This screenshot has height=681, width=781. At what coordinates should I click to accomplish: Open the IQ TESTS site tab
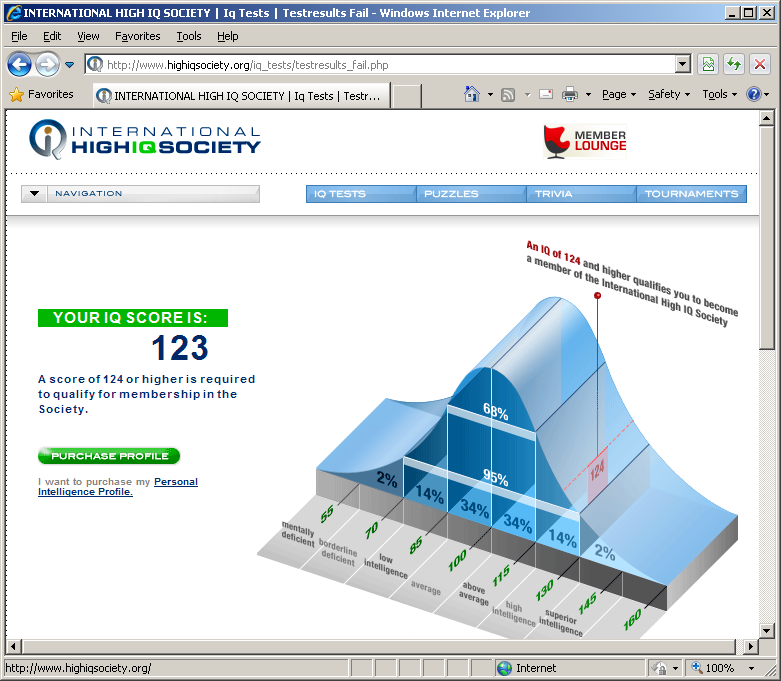(361, 194)
